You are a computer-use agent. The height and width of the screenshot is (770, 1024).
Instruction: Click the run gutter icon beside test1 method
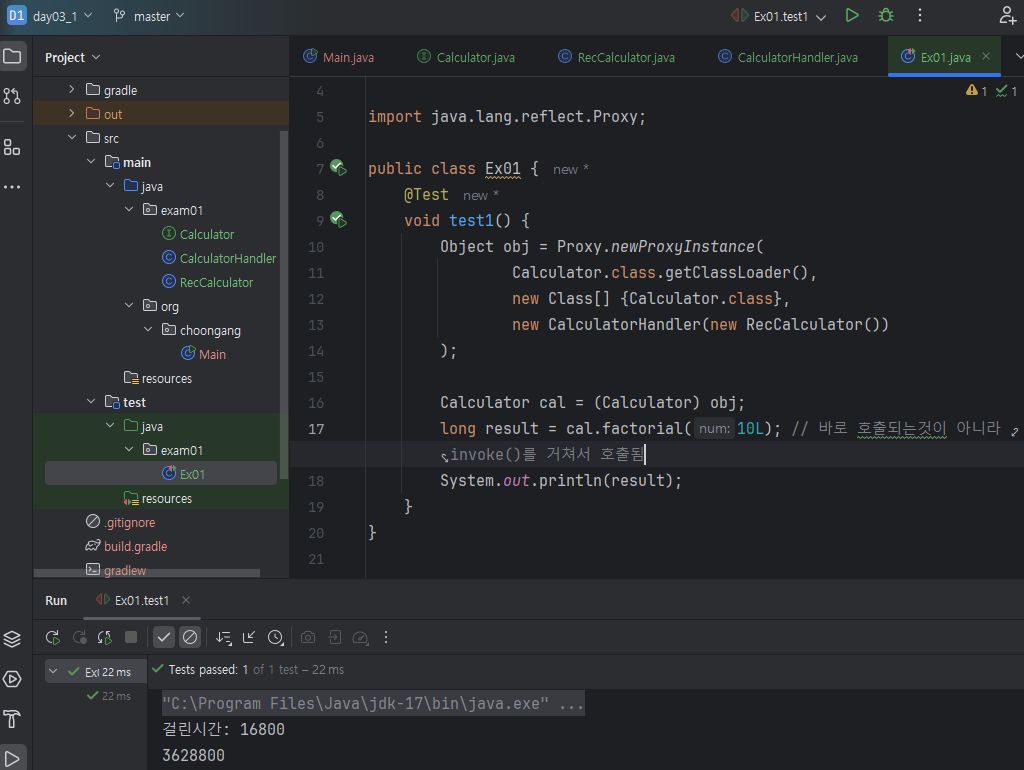338,219
